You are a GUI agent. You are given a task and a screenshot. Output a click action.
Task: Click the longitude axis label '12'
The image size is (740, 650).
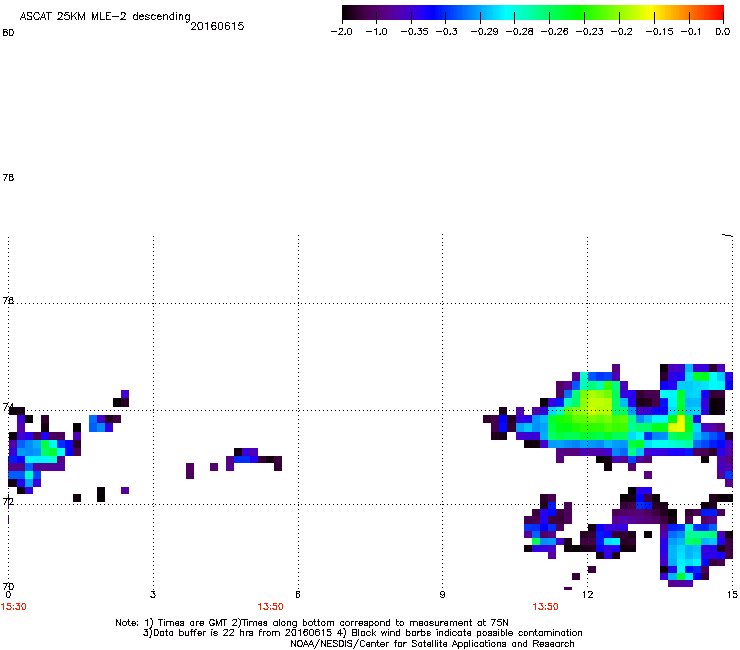coord(587,594)
